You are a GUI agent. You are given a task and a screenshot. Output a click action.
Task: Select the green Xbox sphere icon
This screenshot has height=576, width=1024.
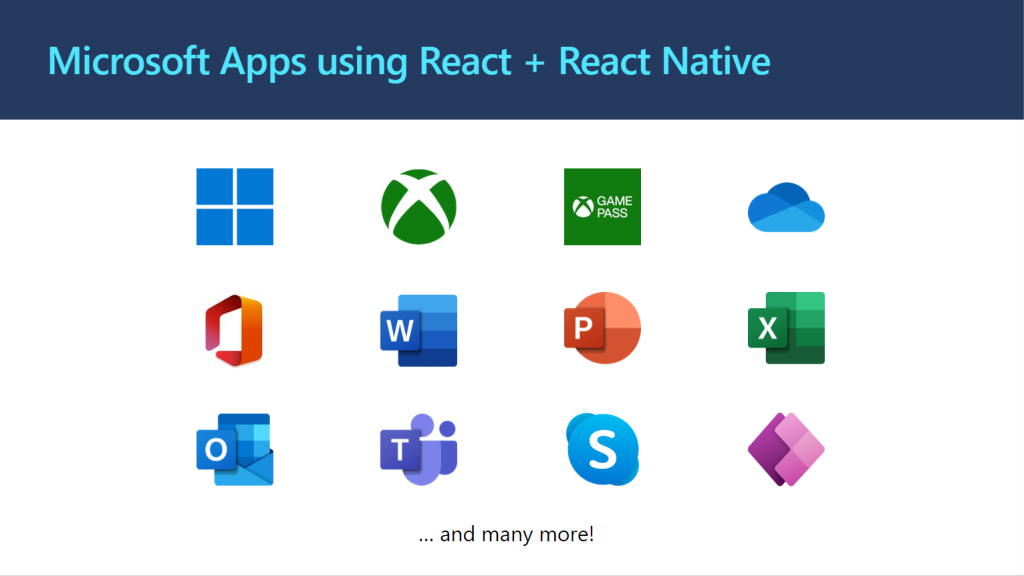[419, 207]
